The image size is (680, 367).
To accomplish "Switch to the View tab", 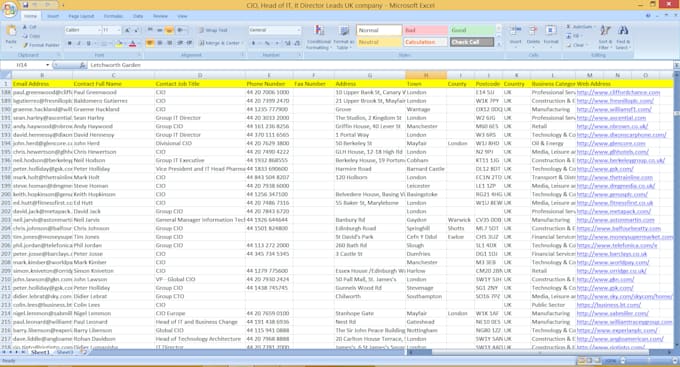I will (182, 16).
